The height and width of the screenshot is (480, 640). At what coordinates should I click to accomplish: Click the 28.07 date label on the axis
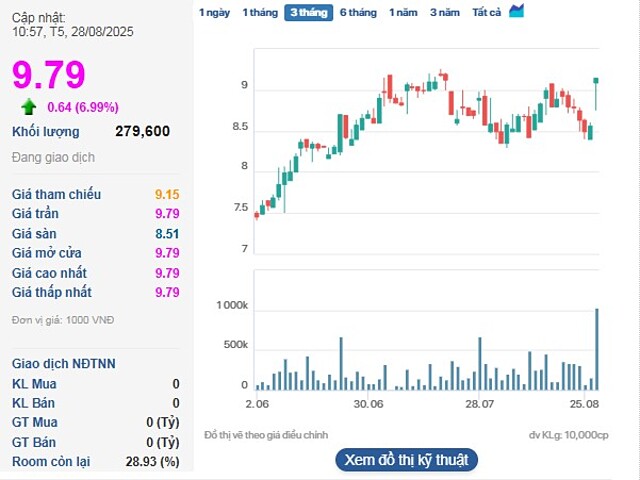(481, 404)
